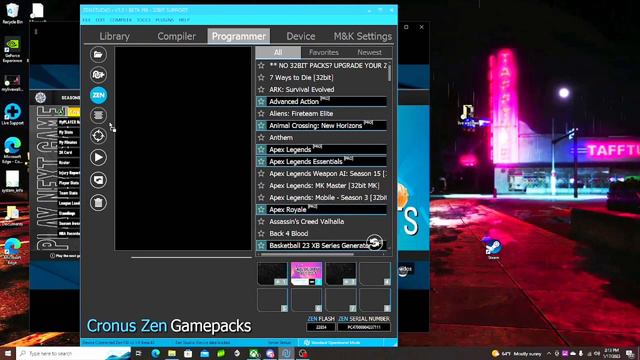The height and width of the screenshot is (360, 640).
Task: Open Microsoft Edge from taskbar
Action: [x=156, y=353]
